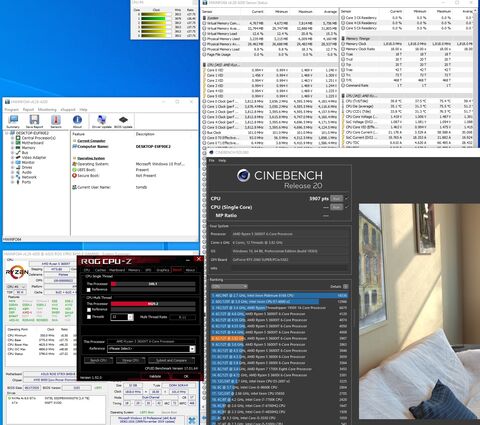The width and height of the screenshot is (480, 425).
Task: Open the CPU #0 selector dropdown
Action: pos(16,286)
